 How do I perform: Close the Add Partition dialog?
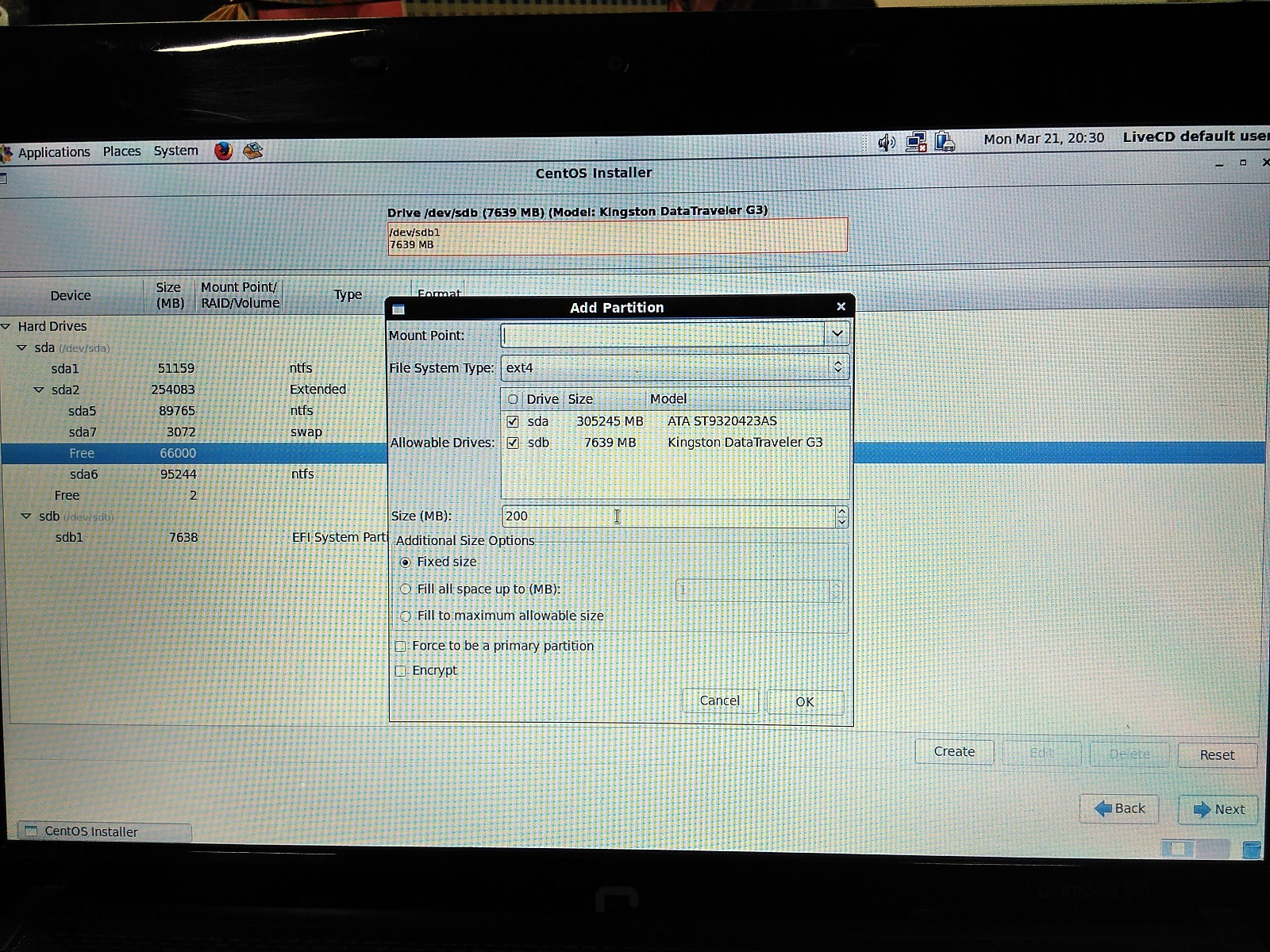(x=841, y=306)
